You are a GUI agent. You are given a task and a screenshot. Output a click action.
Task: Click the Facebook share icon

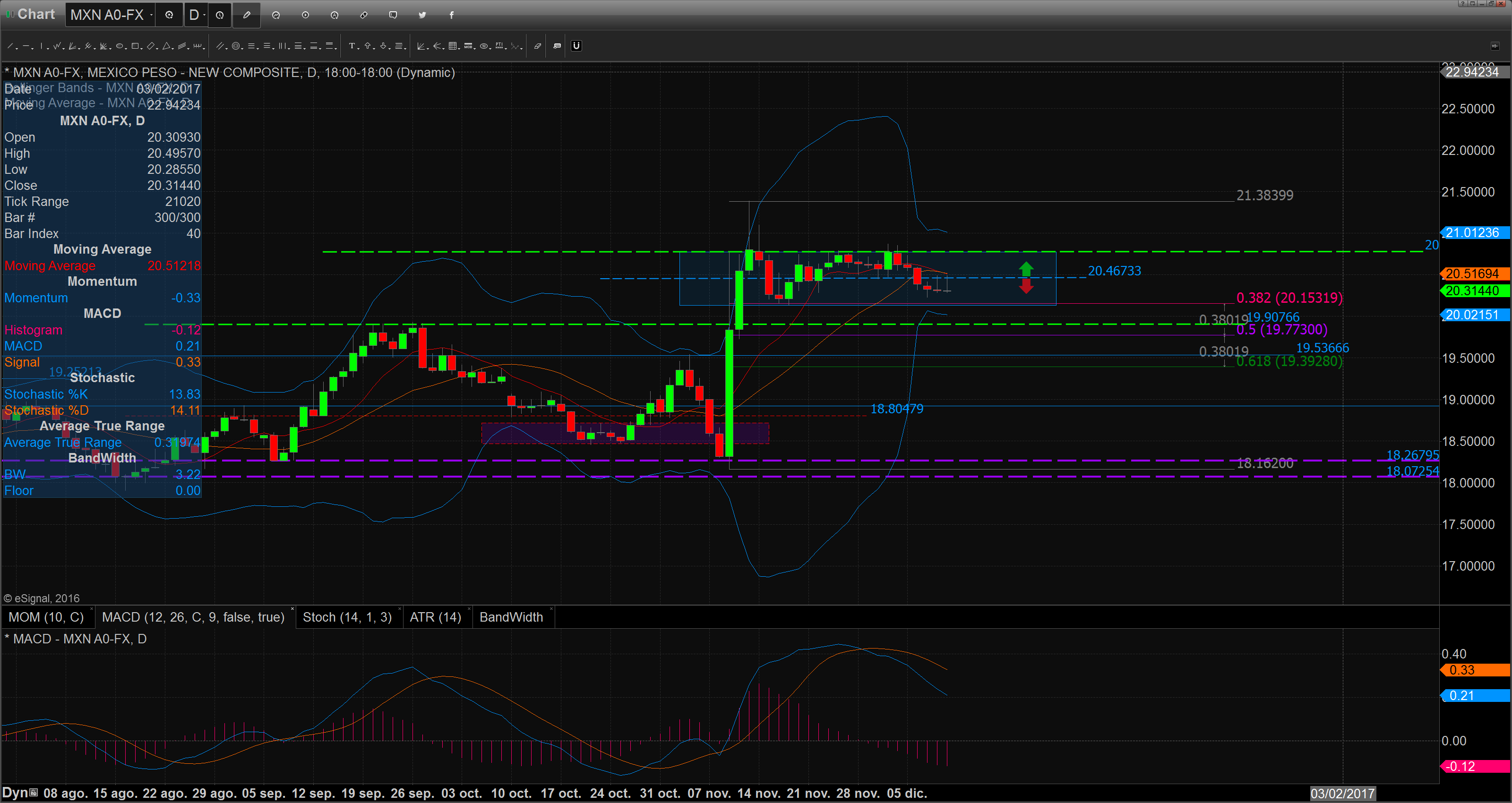point(451,15)
